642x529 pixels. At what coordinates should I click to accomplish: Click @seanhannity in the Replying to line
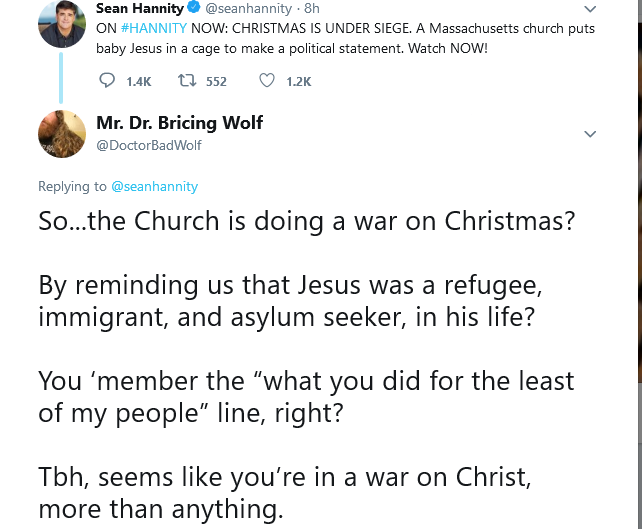tap(155, 186)
